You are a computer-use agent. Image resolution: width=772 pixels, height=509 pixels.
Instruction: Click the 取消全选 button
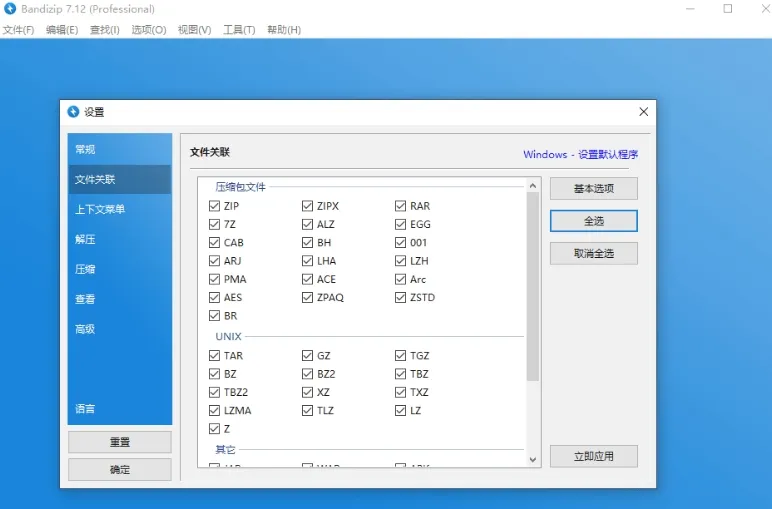594,254
